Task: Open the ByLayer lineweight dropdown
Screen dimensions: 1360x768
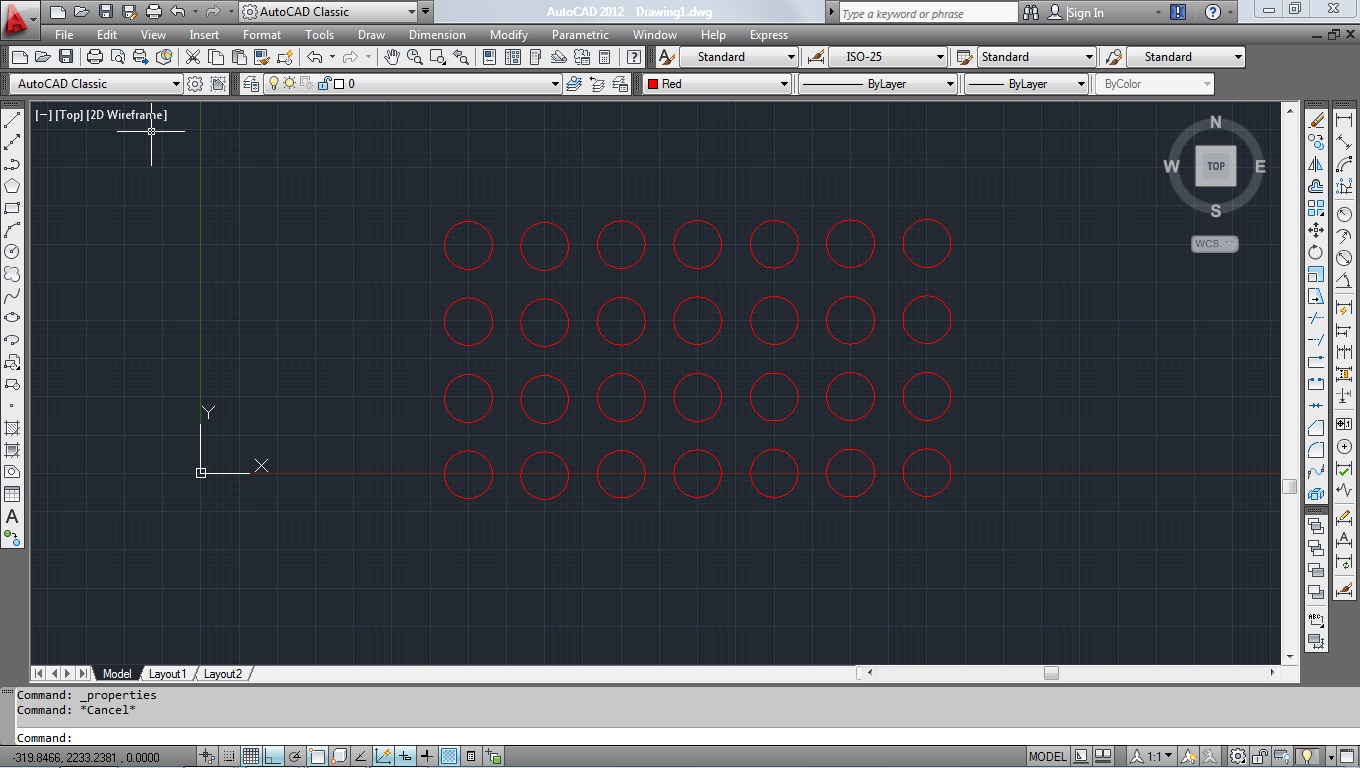Action: [x=1026, y=84]
